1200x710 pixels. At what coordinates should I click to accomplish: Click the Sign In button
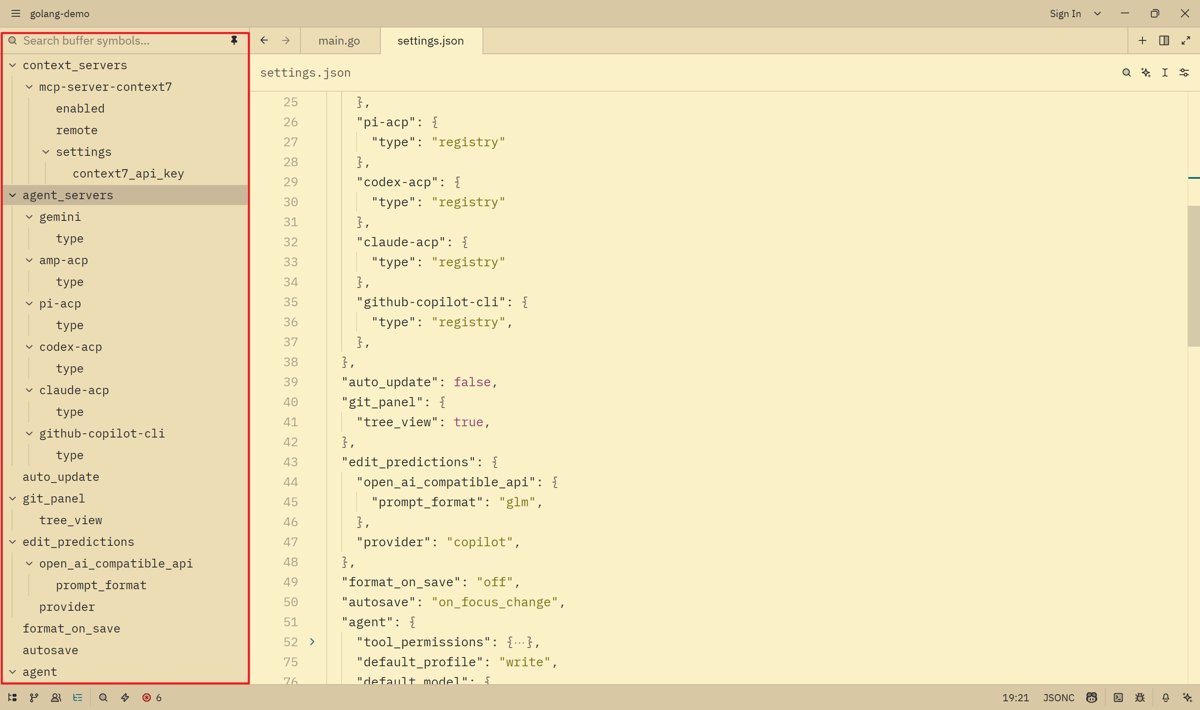(x=1065, y=14)
